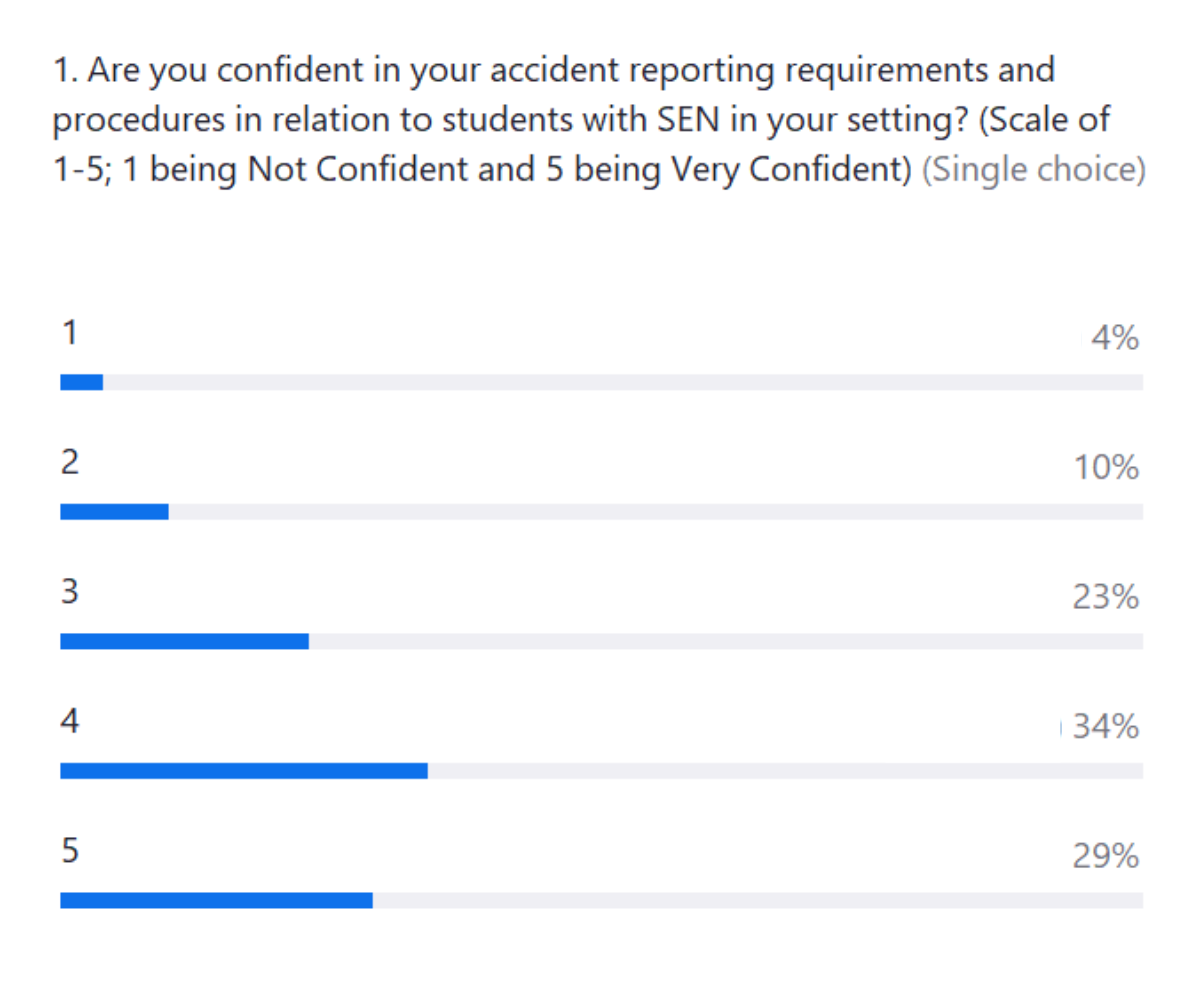Click the 4% result value

click(1115, 340)
